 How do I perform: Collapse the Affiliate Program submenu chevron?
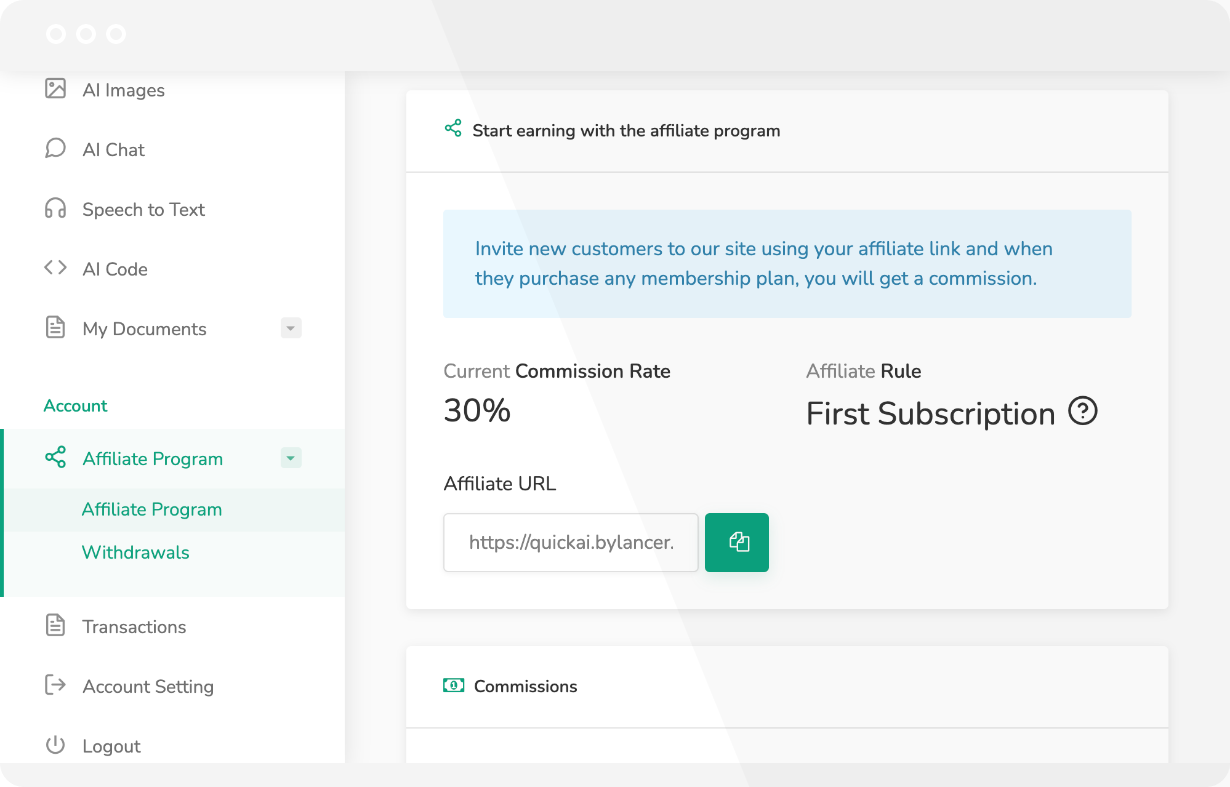click(x=290, y=457)
